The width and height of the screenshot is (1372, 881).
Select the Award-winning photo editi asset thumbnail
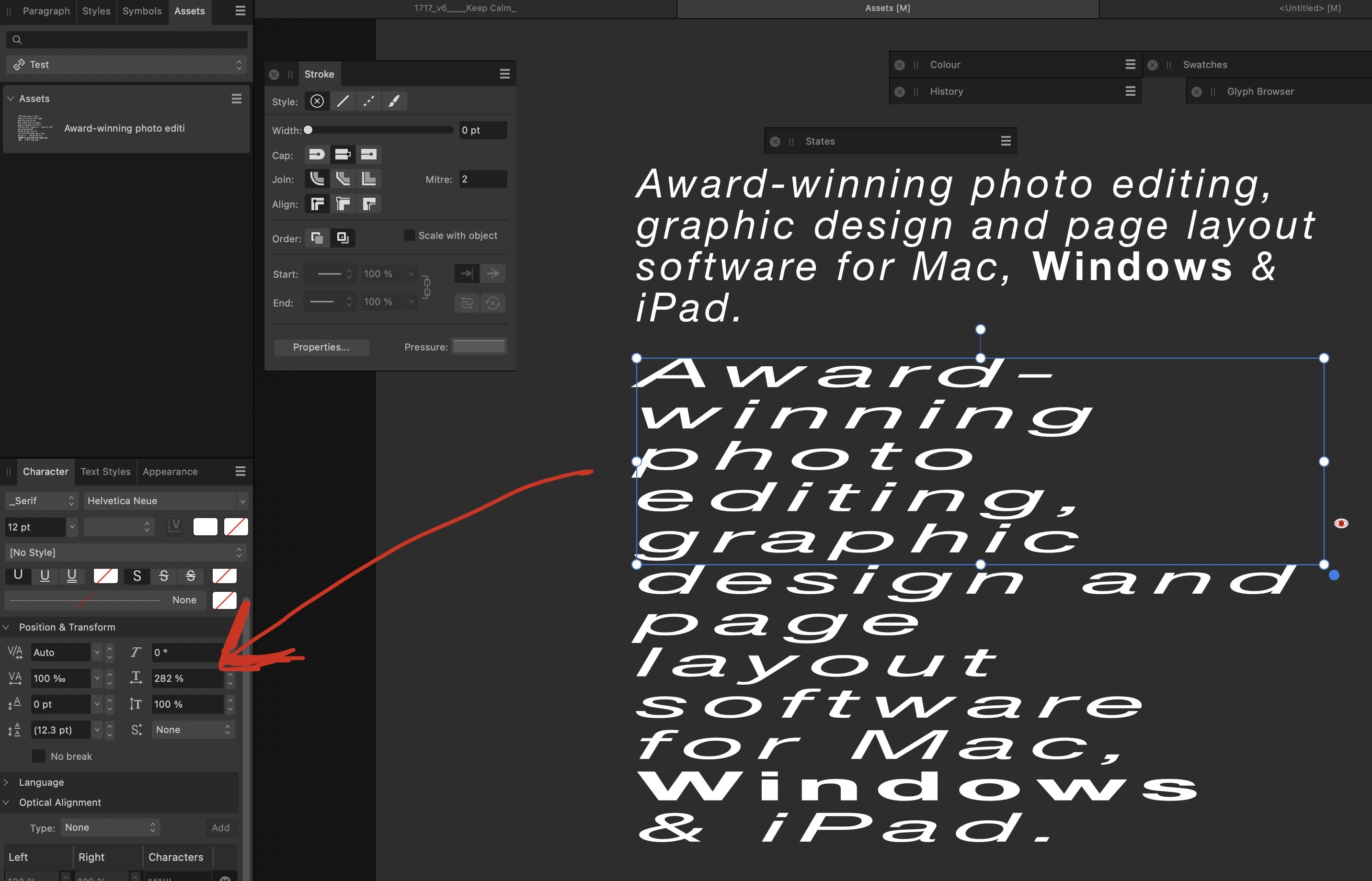[35, 128]
